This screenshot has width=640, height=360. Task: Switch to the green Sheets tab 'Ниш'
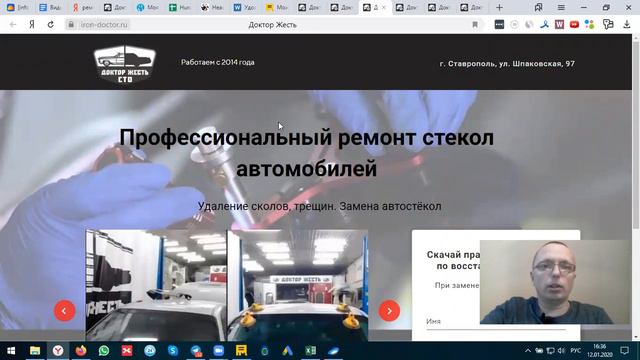pos(179,7)
